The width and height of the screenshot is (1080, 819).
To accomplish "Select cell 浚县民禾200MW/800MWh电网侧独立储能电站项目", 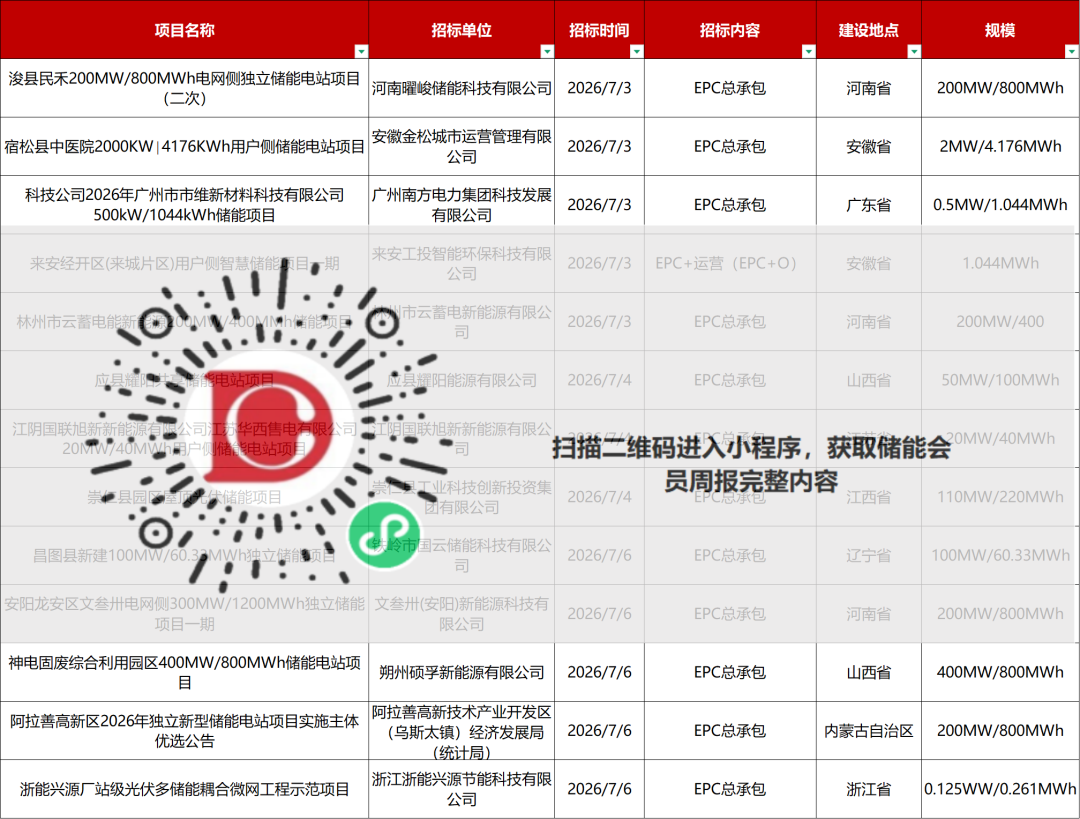I will coord(185,88).
